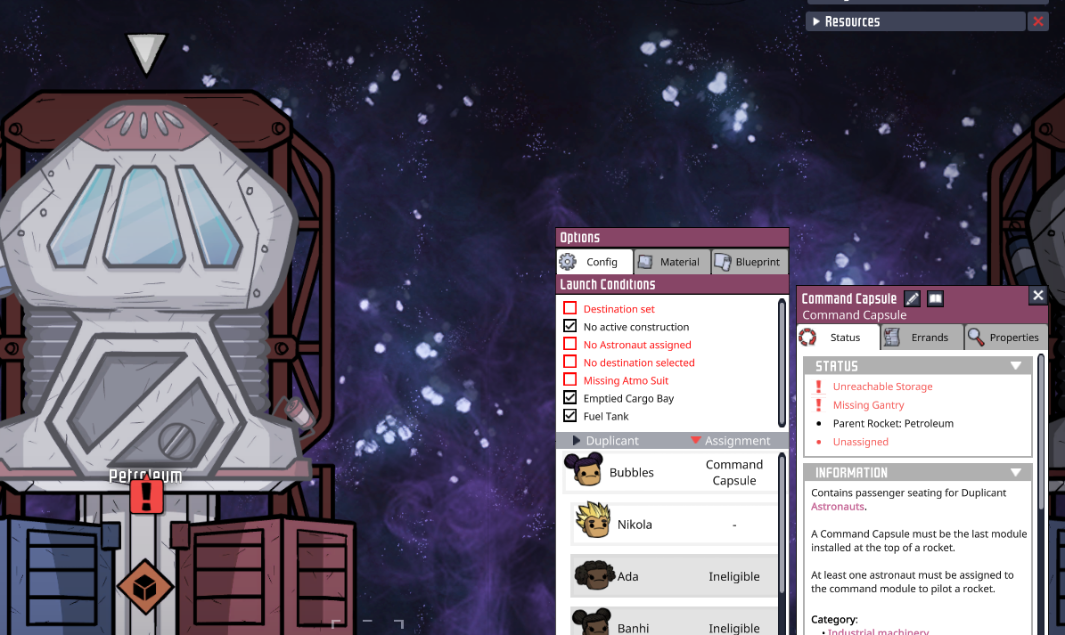
Task: Sort by the Duplicant column arrow
Action: pos(577,440)
